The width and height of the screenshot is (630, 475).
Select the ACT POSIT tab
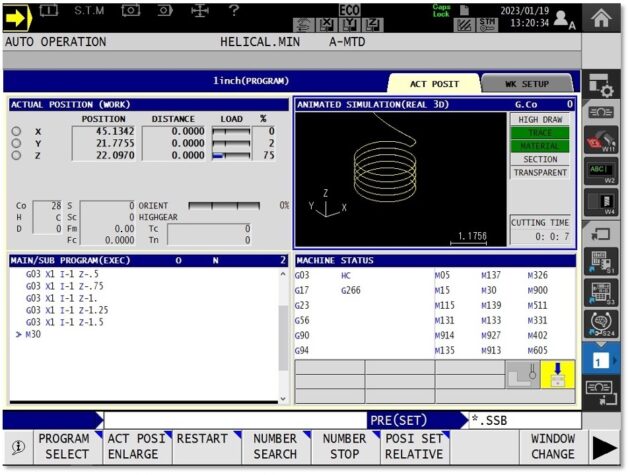(434, 84)
